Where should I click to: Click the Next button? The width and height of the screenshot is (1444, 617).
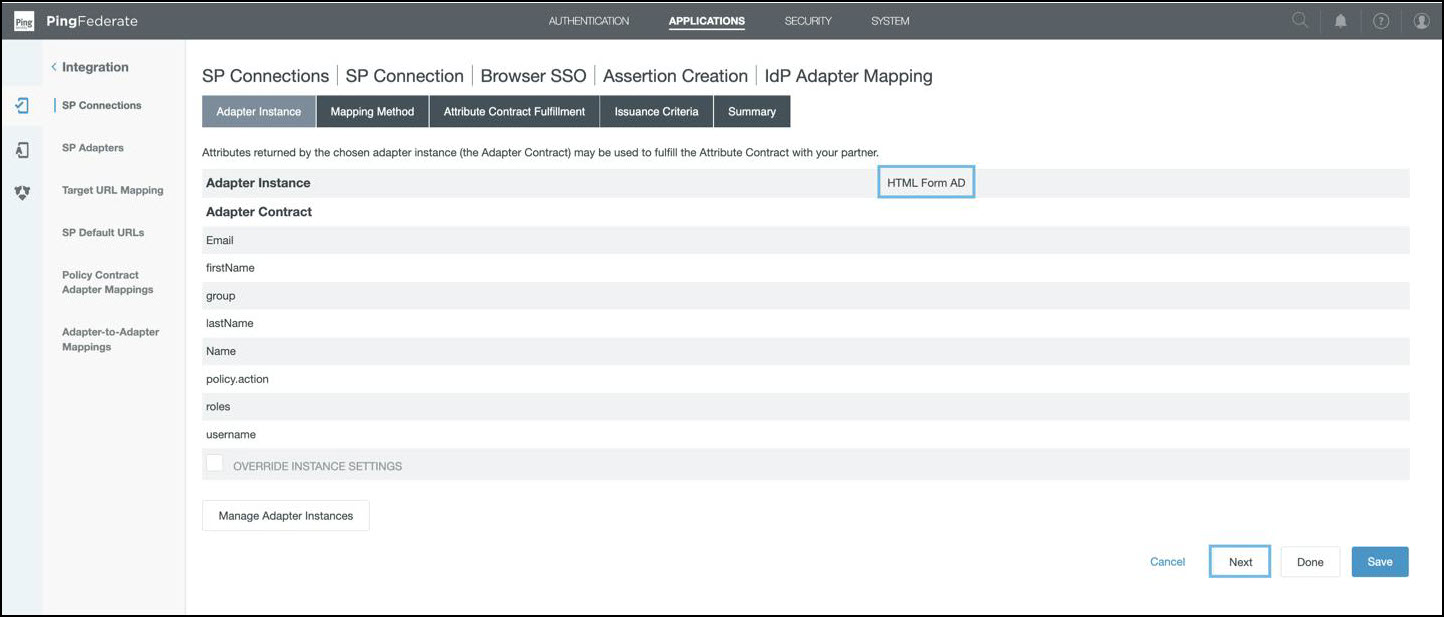click(1240, 562)
